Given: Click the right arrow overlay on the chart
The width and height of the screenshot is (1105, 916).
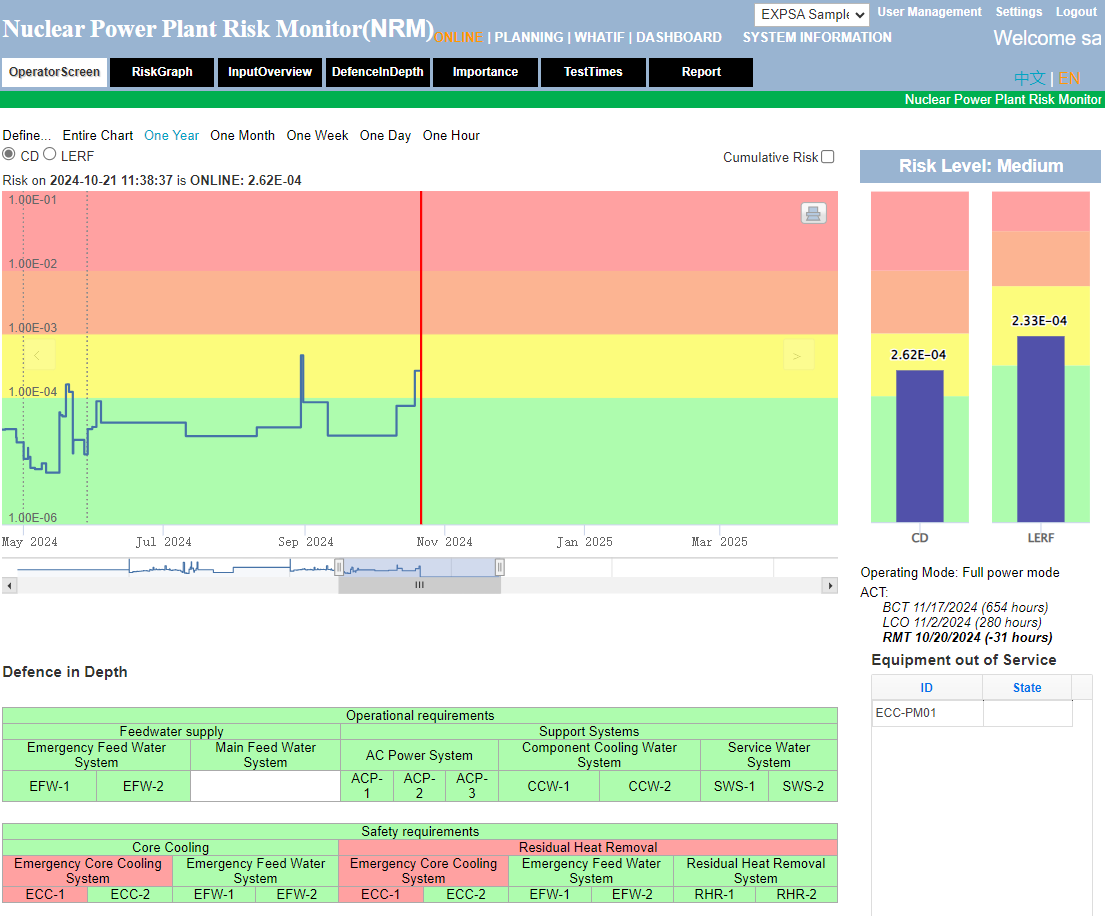Looking at the screenshot, I should [798, 356].
